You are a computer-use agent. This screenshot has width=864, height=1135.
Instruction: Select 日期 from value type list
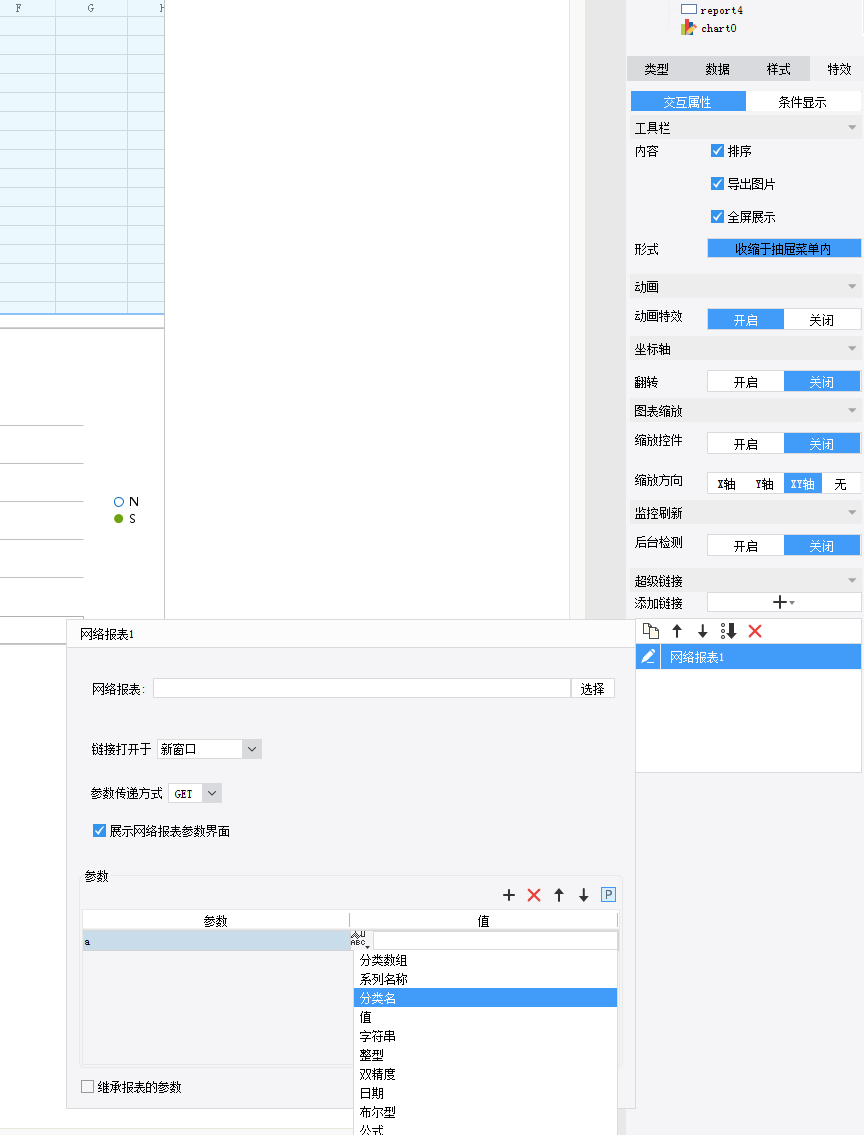coord(486,1093)
